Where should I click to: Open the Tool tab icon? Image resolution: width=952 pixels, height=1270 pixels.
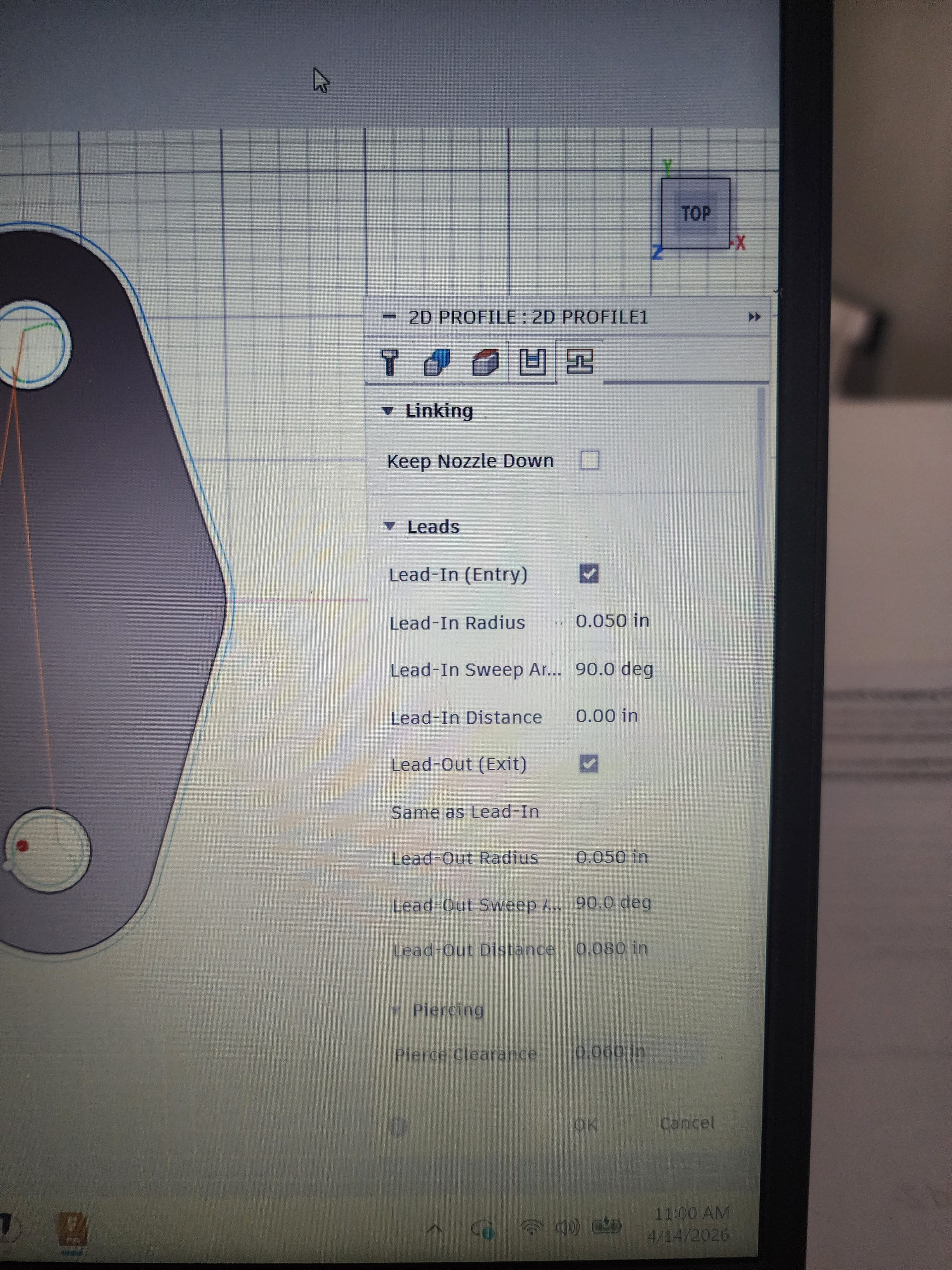tap(390, 362)
